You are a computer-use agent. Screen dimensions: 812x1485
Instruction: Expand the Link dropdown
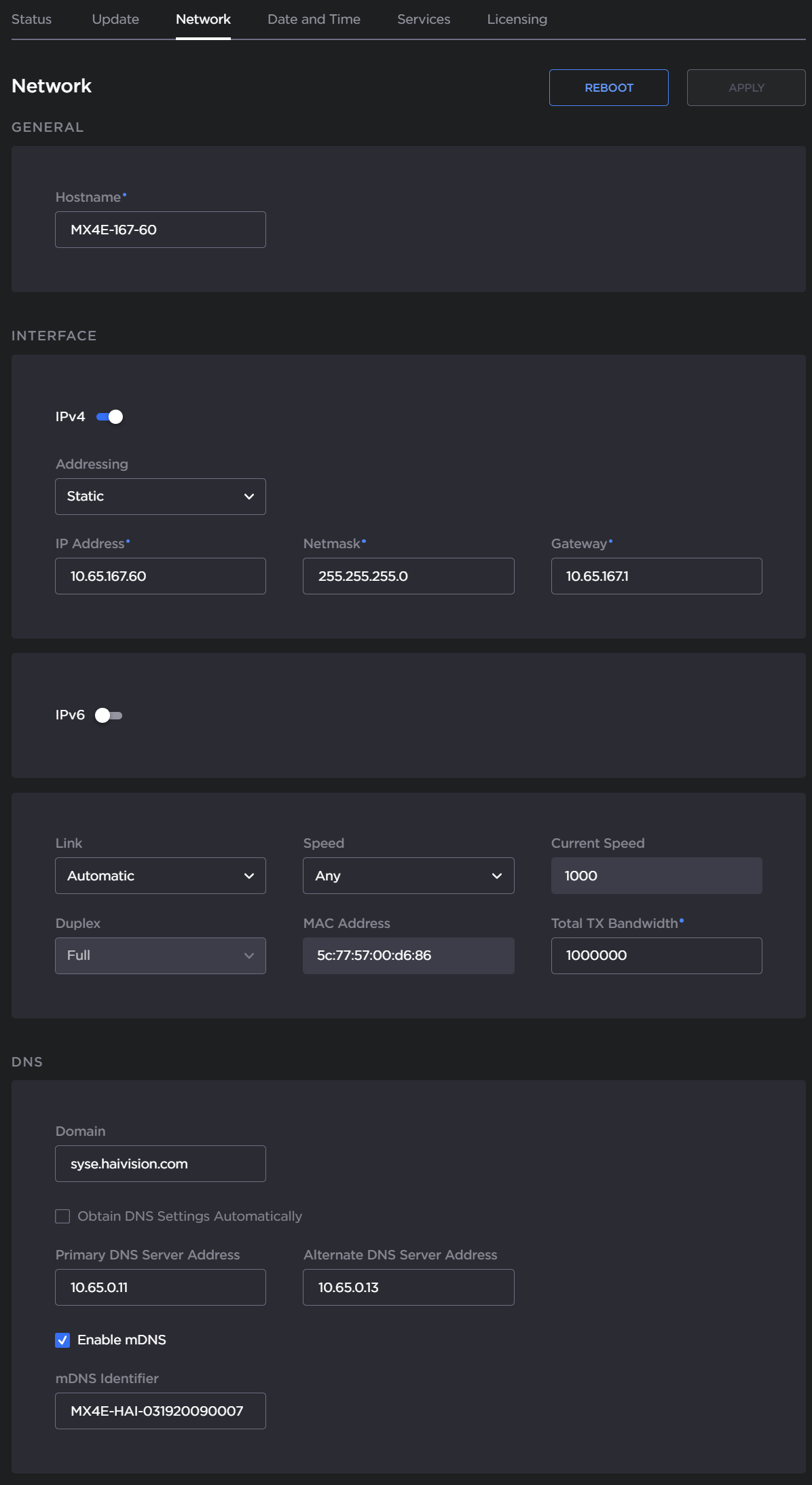[x=160, y=876]
